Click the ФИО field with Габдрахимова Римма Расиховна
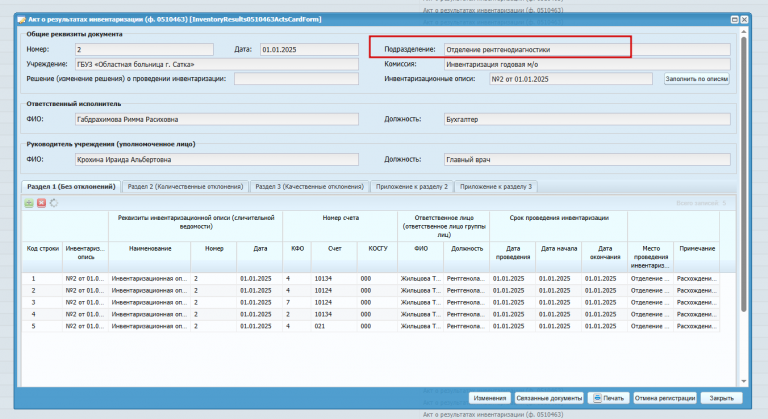This screenshot has width=768, height=419. [x=217, y=119]
